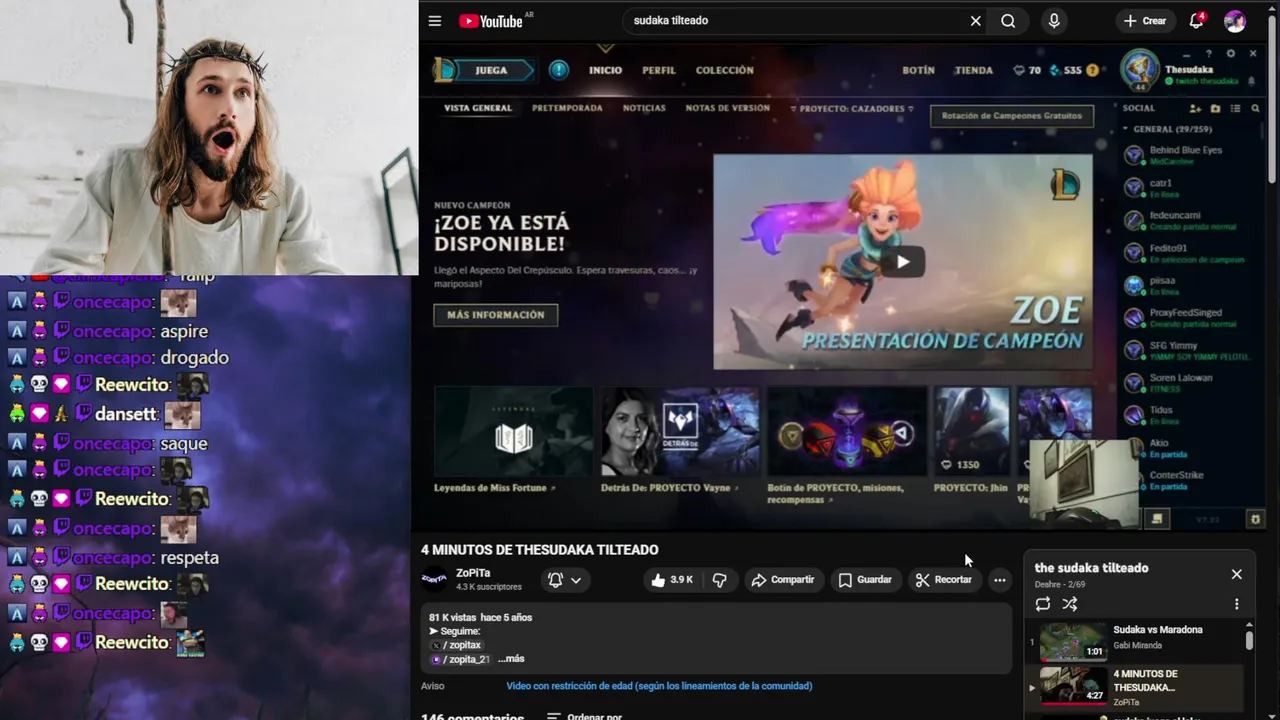The image size is (1280, 720).
Task: Open Detrás De: PROYECTO Vayne card
Action: (x=680, y=440)
